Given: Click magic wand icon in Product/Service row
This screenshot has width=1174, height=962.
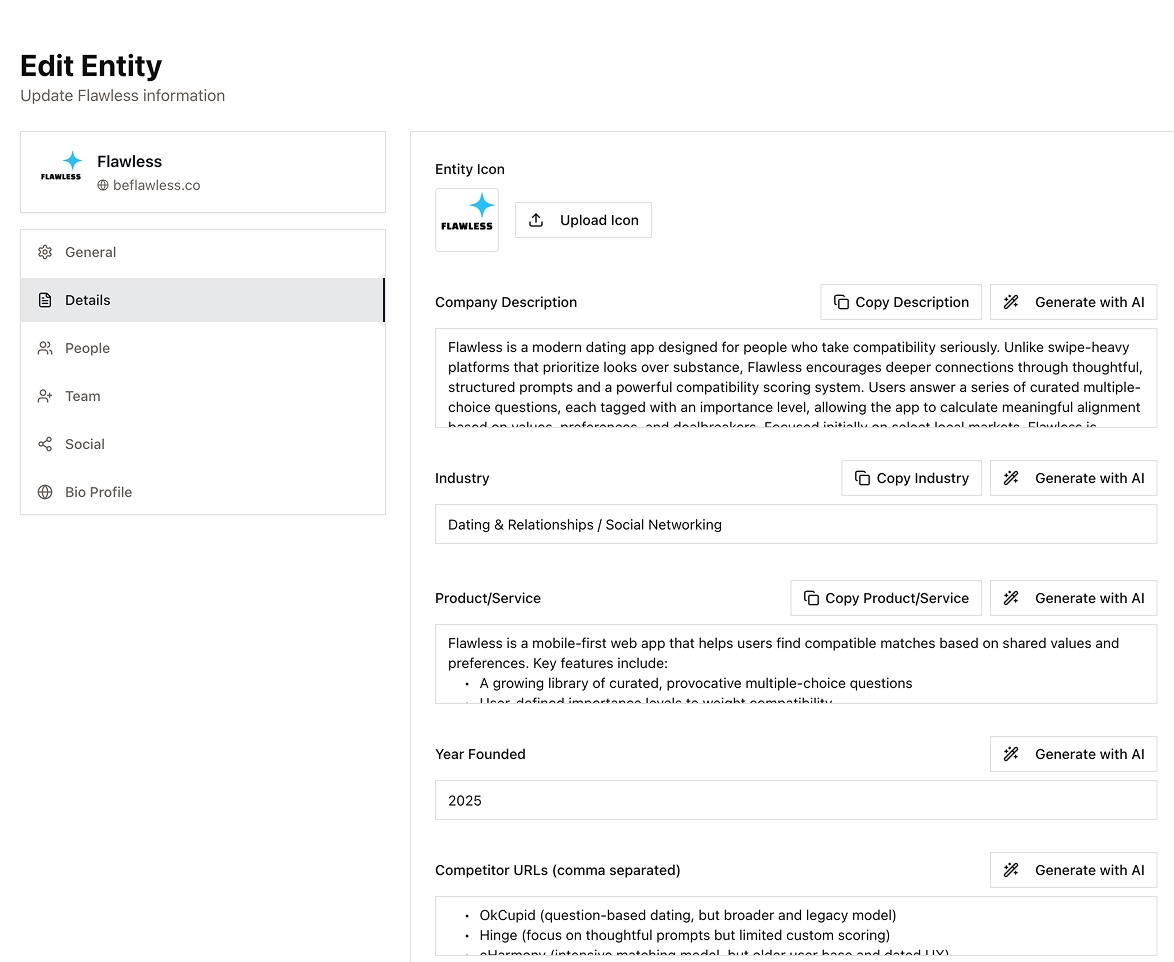Looking at the screenshot, I should 1011,597.
